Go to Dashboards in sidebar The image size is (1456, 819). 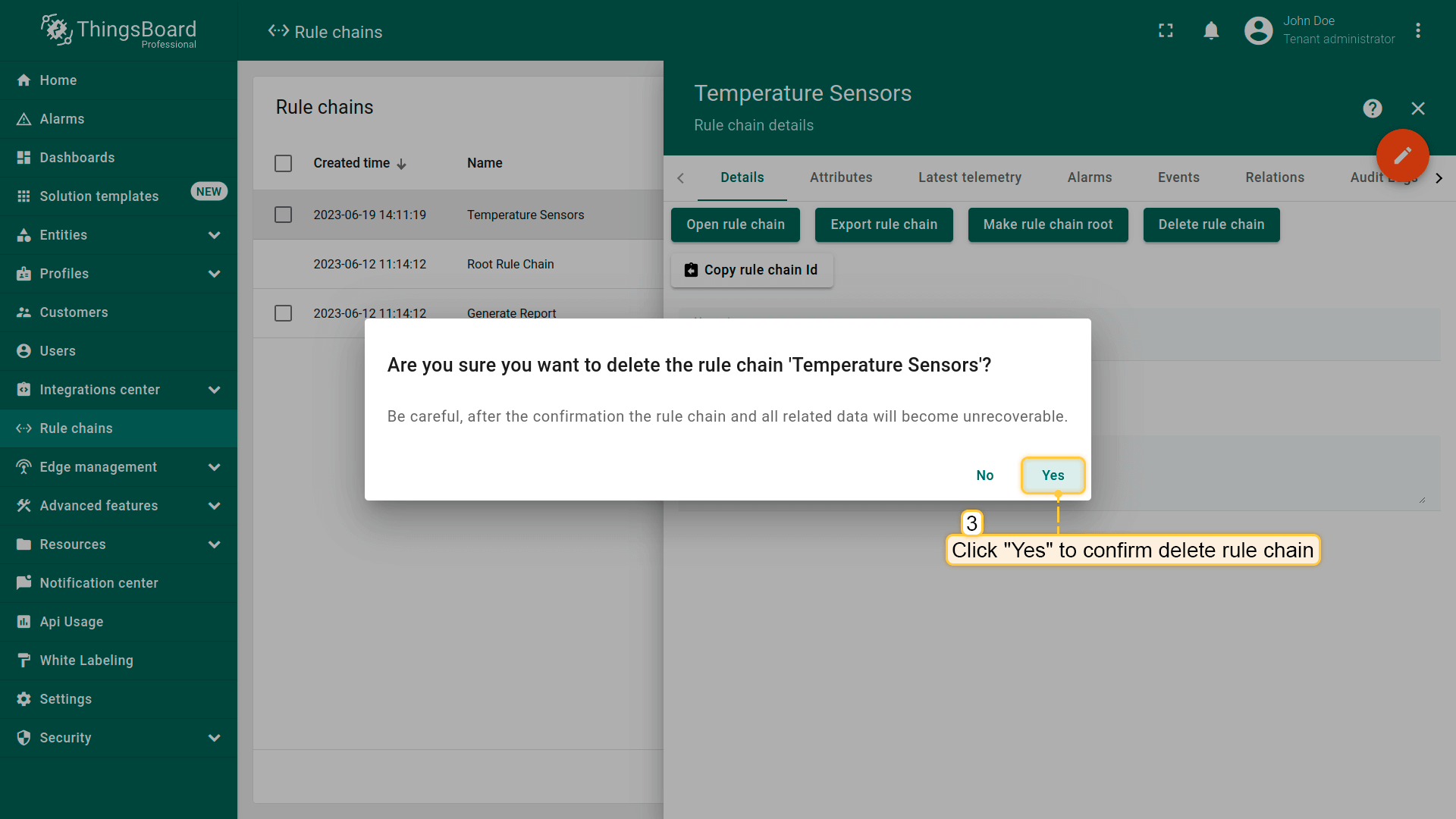(77, 158)
